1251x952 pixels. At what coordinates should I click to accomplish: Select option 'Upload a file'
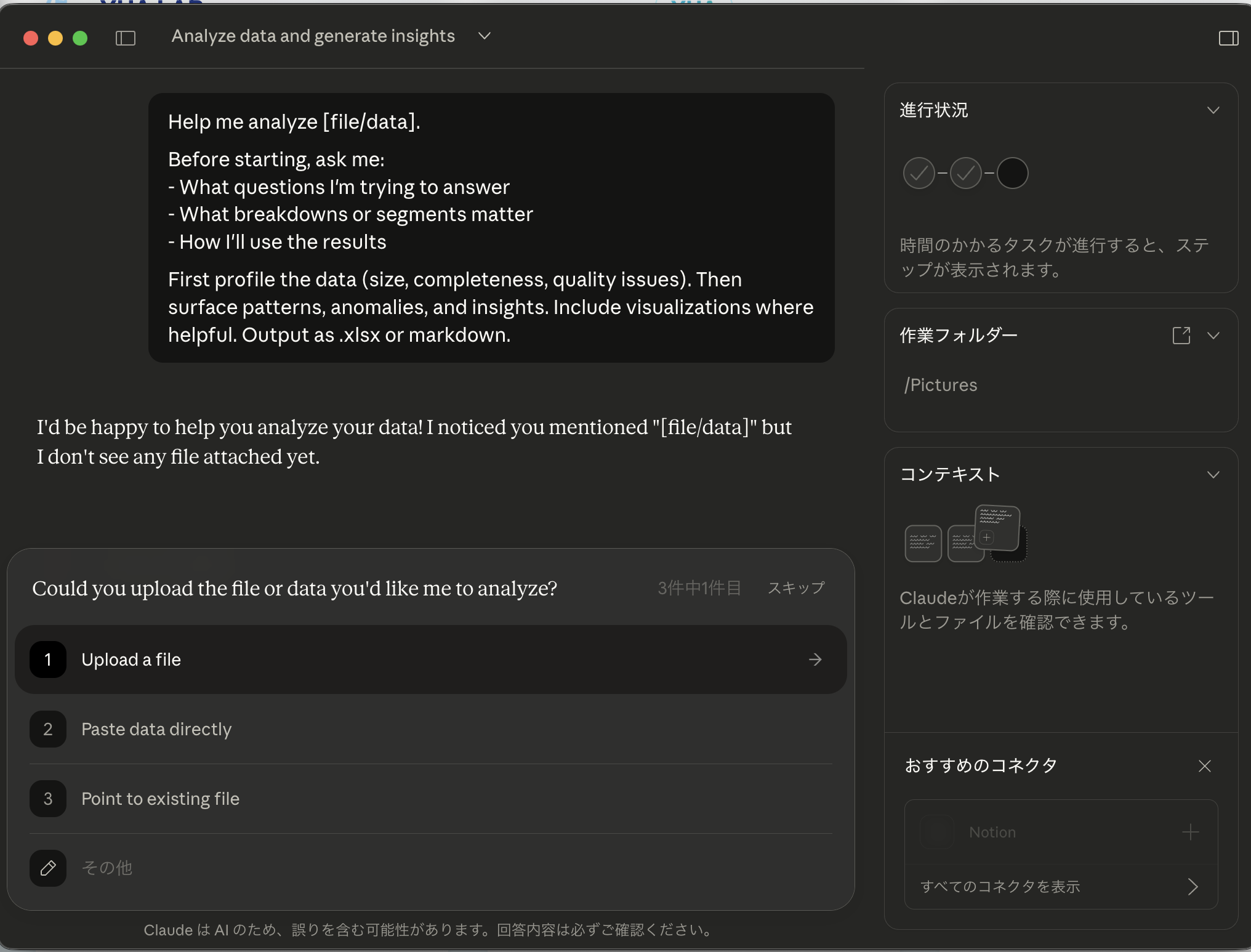[x=131, y=660]
